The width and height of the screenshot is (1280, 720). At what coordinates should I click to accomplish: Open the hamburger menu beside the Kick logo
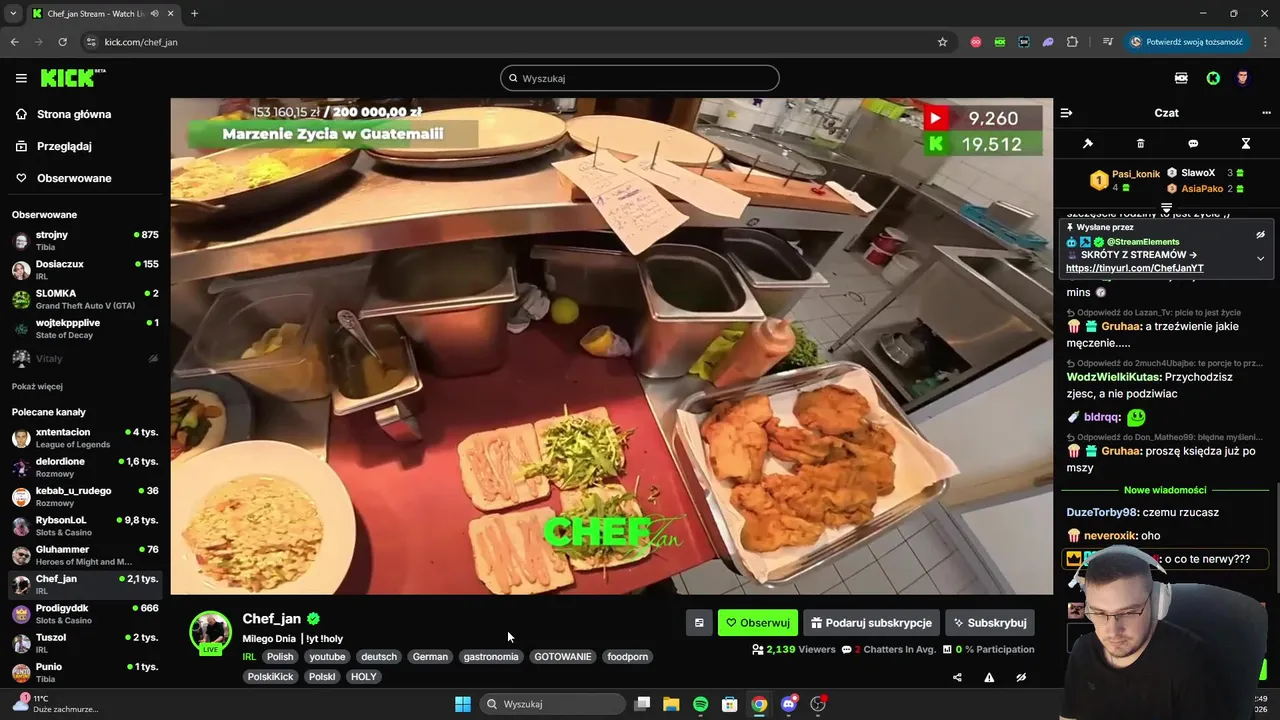pos(21,78)
